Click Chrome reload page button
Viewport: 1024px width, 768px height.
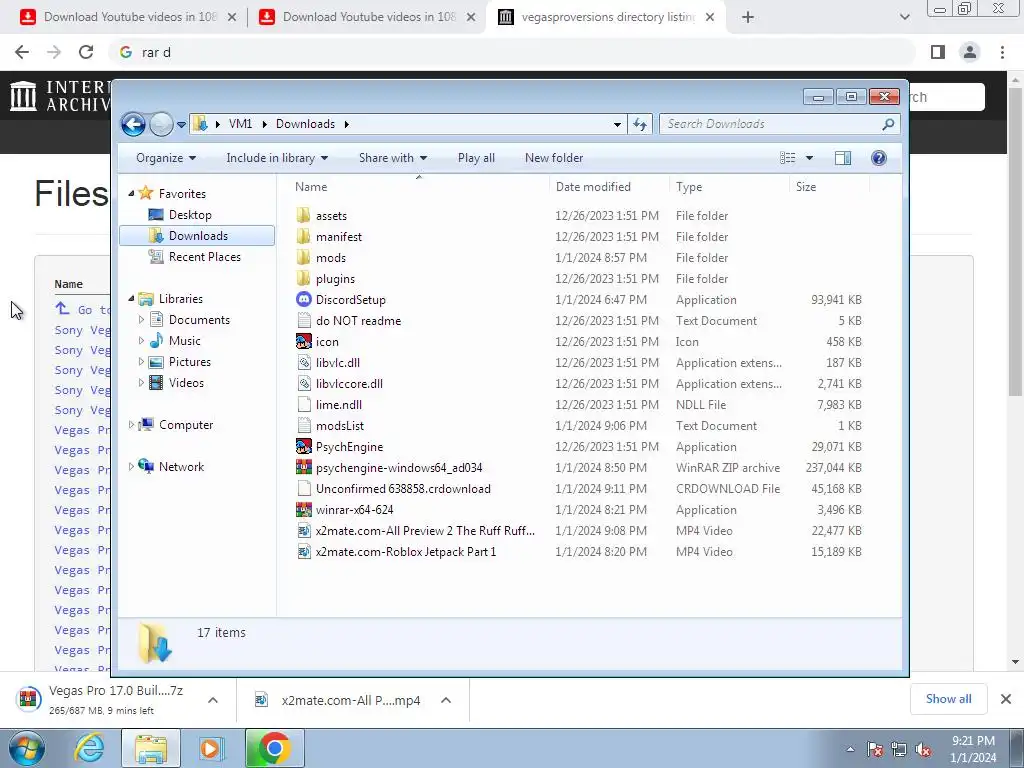86,52
